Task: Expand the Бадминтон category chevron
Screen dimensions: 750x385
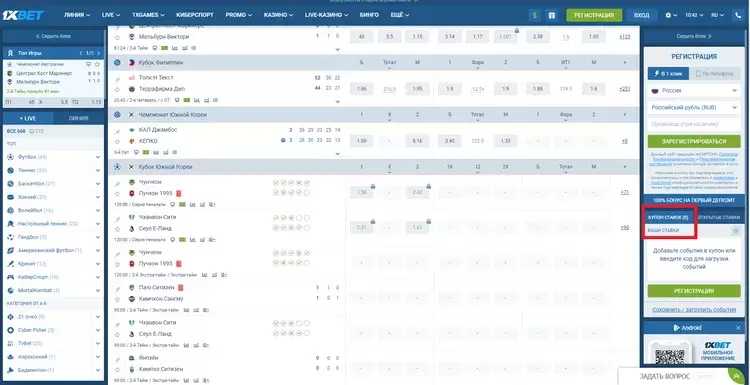Action: 98,370
